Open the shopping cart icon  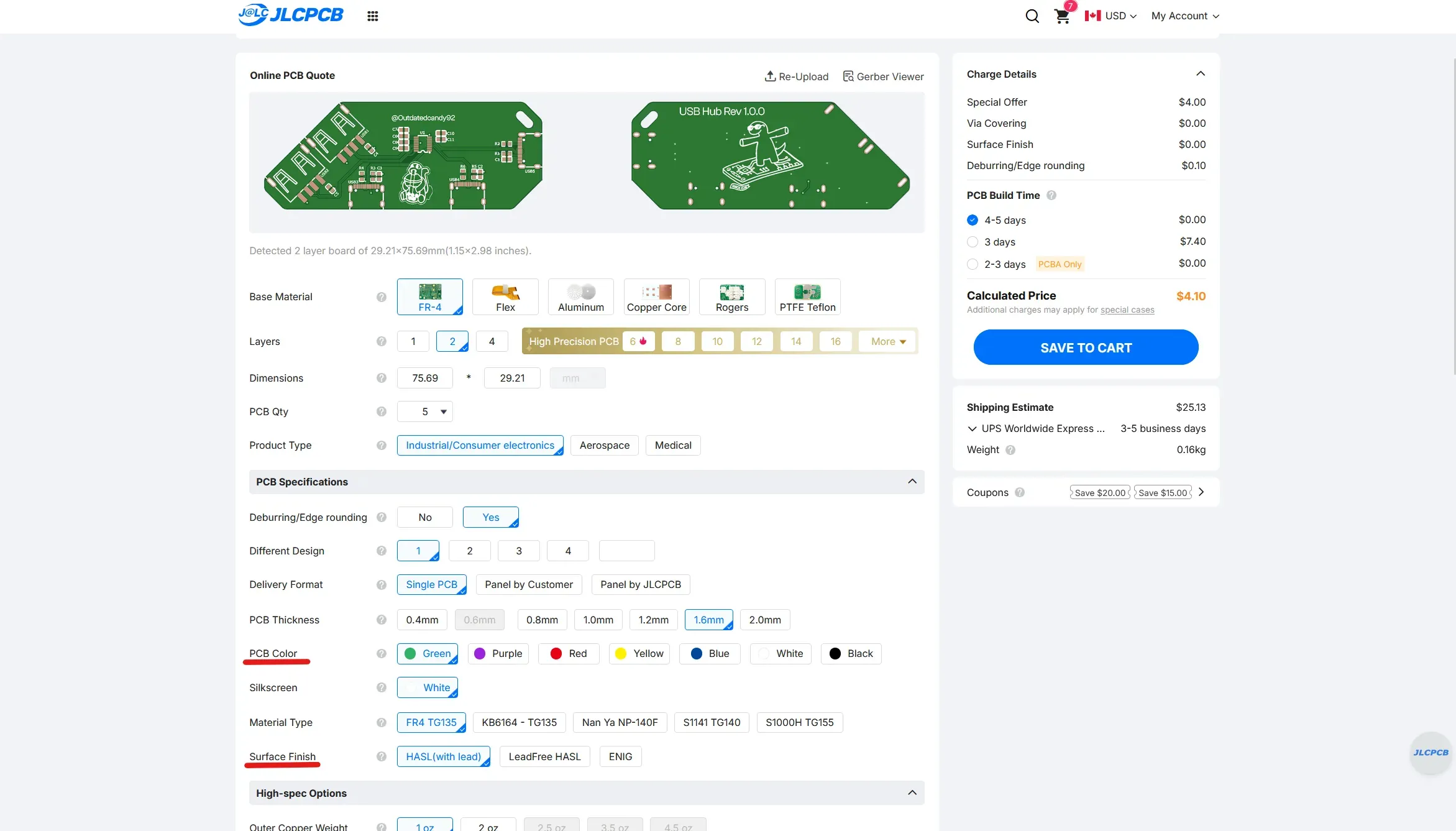1062,16
